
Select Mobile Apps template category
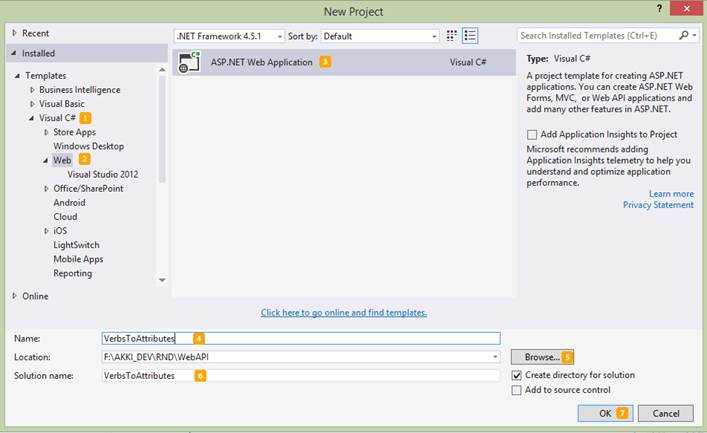tap(78, 259)
